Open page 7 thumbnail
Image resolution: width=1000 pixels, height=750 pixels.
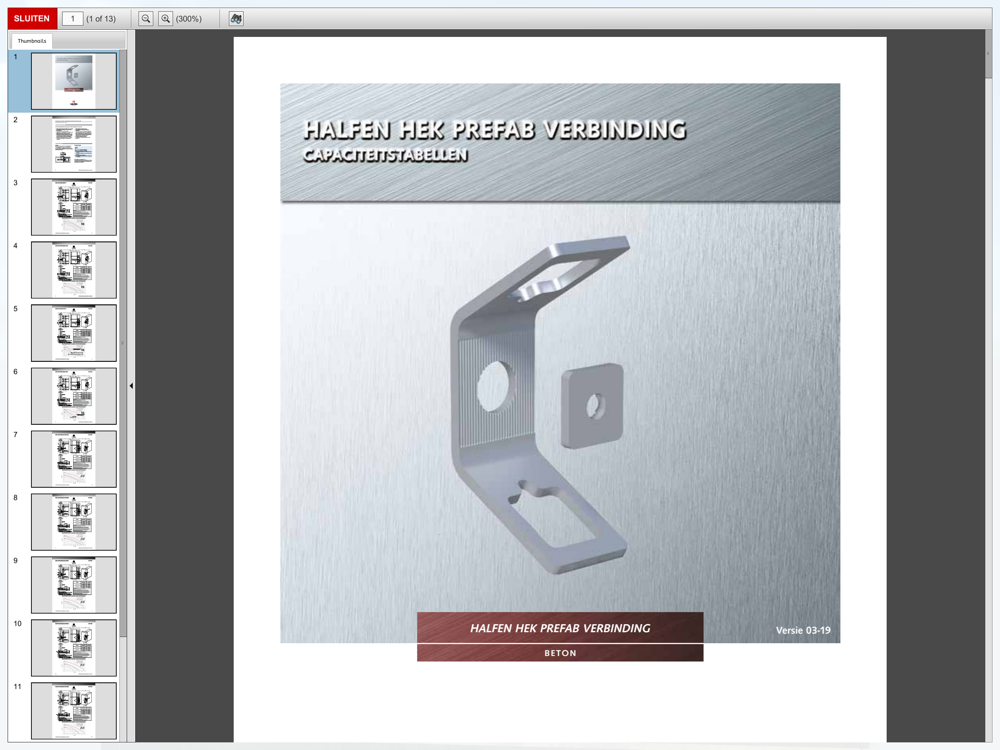(x=74, y=459)
